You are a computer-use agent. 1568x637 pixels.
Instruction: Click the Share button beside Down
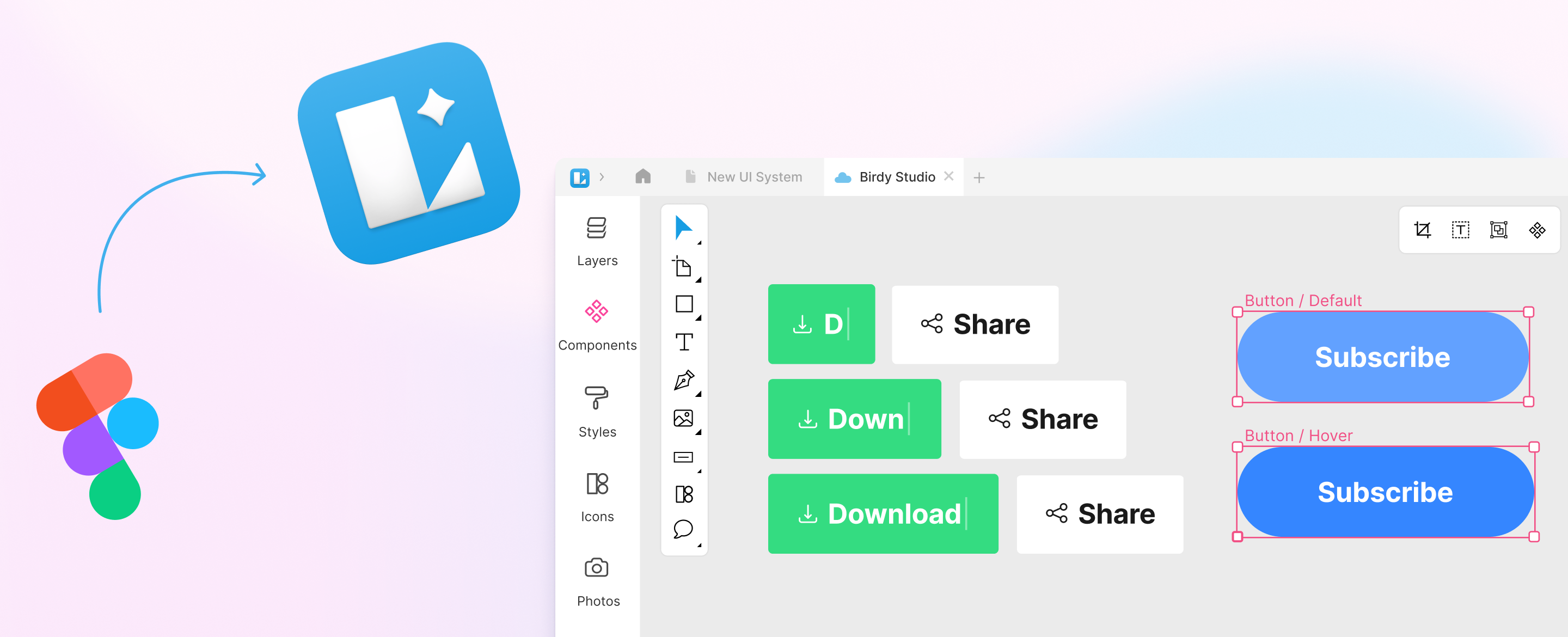pyautogui.click(x=1042, y=419)
